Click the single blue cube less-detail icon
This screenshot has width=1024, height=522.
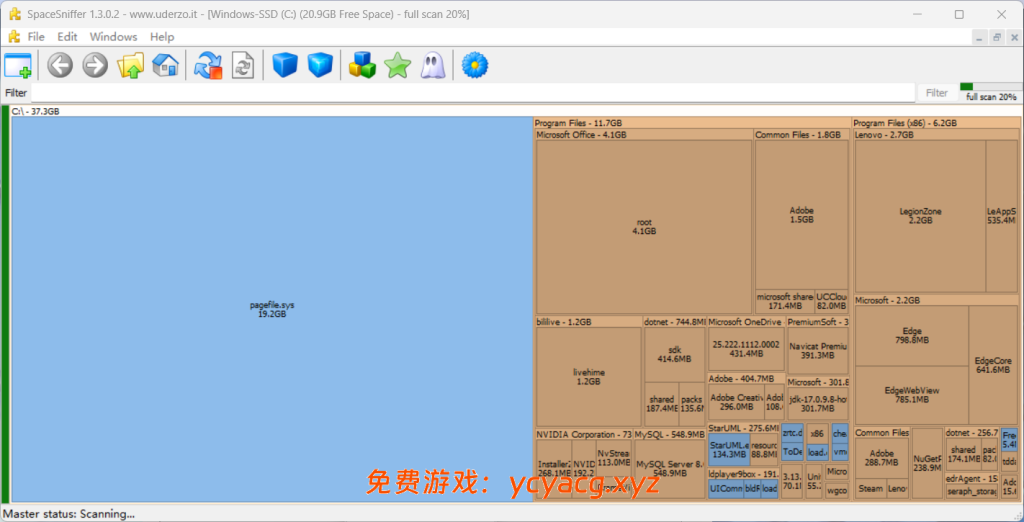tap(285, 66)
